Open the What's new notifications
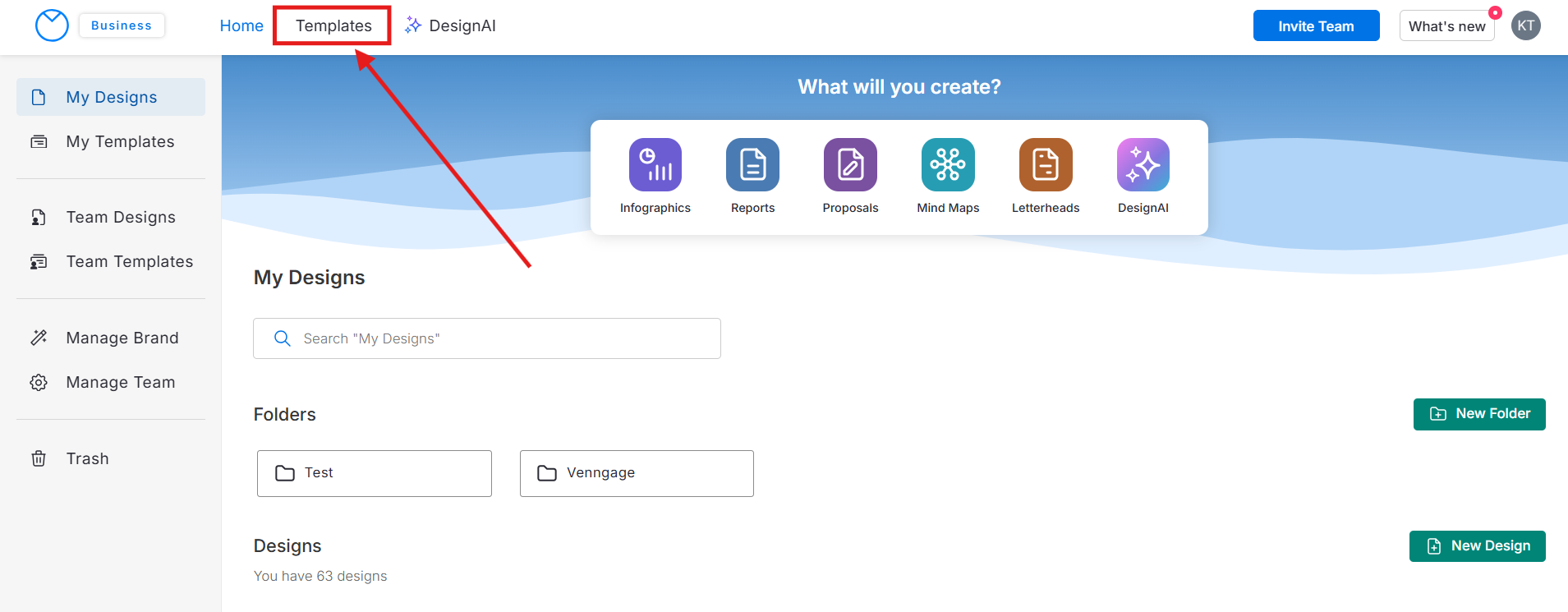 [x=1446, y=26]
